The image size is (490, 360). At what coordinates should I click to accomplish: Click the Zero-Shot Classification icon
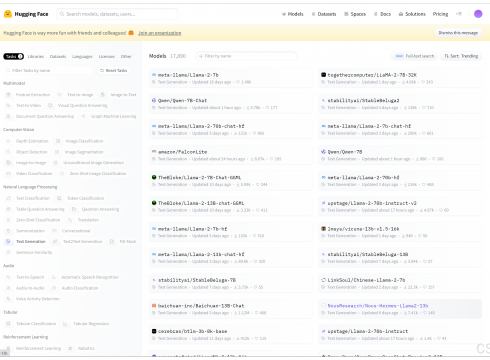click(x=8, y=220)
